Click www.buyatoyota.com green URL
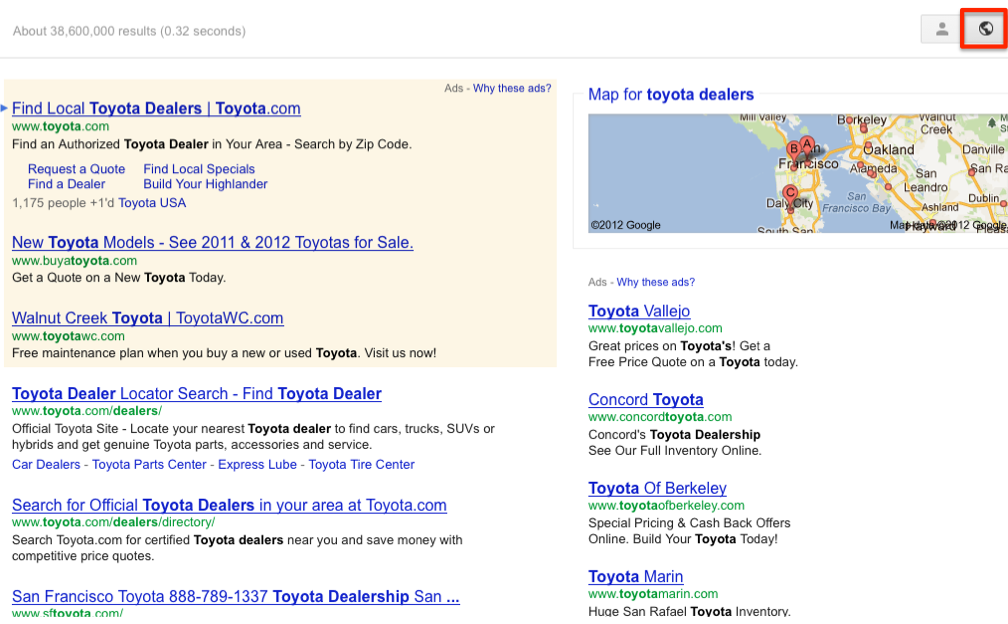Screen dimensions: 1008x624 coord(75,261)
